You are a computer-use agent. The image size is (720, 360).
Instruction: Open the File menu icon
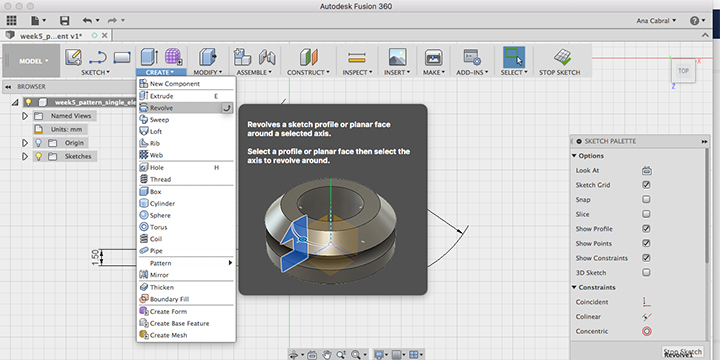pyautogui.click(x=39, y=21)
